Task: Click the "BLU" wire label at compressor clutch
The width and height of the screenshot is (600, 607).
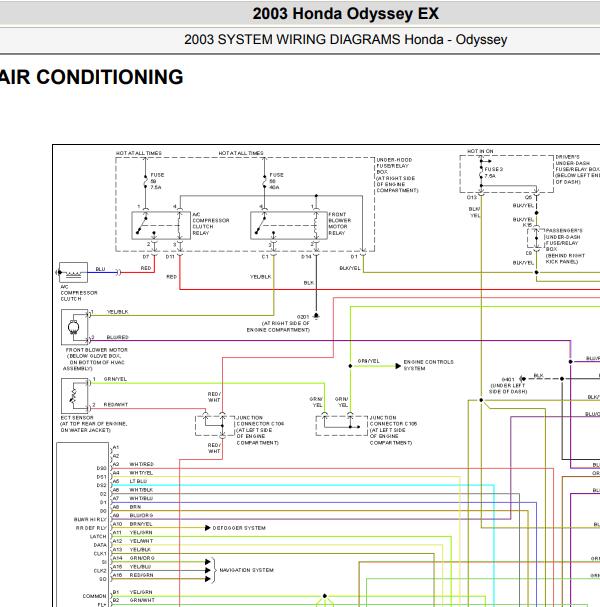Action: point(100,269)
